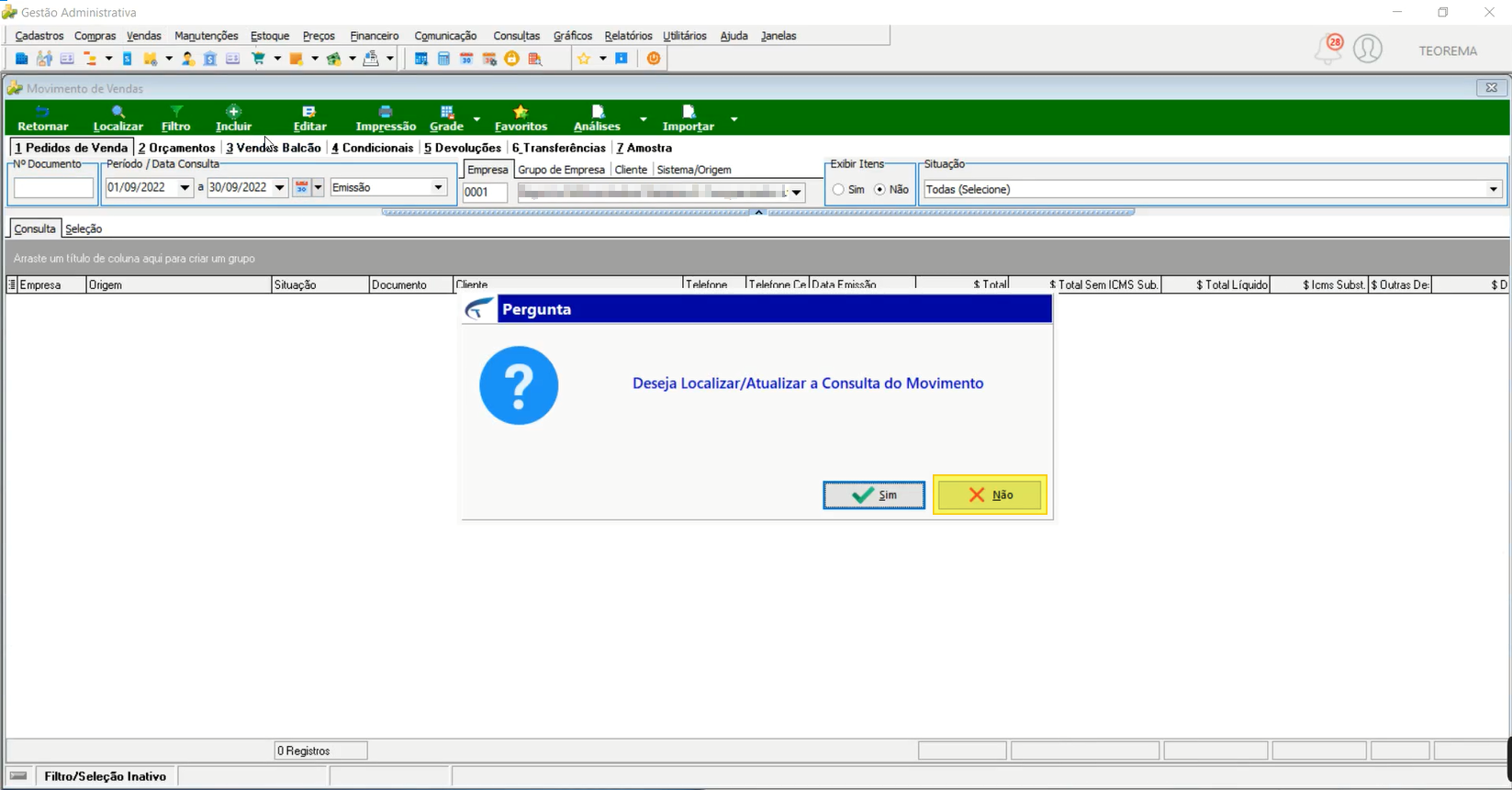Open the Situação Todas (Selecione) dropdown

coord(1494,189)
